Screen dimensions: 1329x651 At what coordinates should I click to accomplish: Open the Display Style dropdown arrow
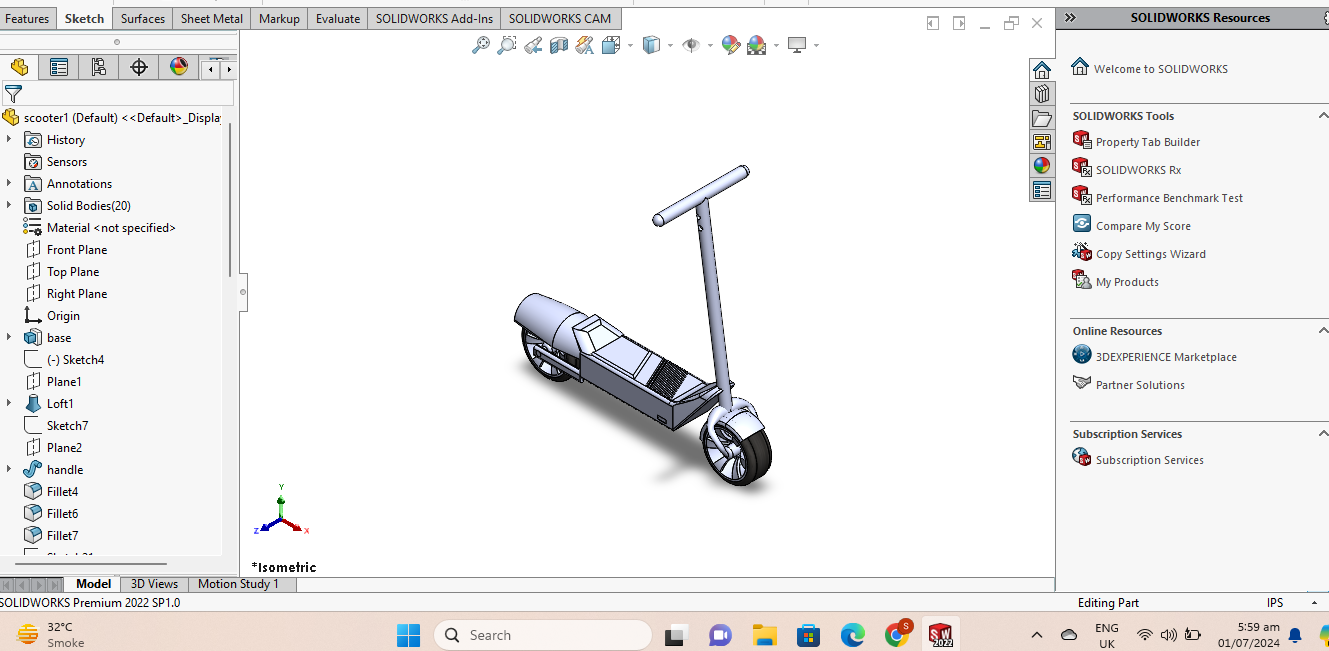tap(669, 45)
